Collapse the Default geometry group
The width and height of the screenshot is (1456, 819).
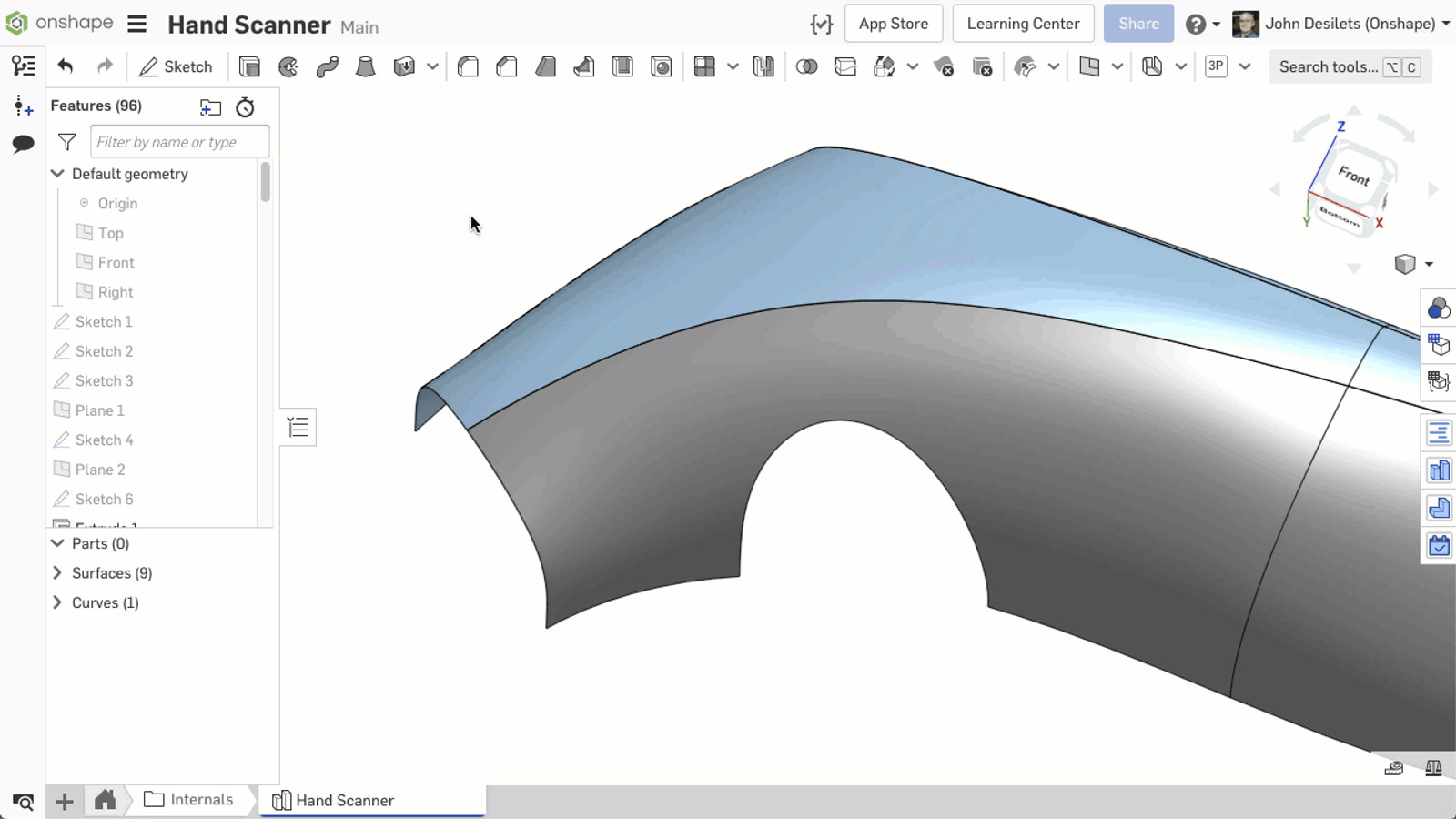(57, 174)
